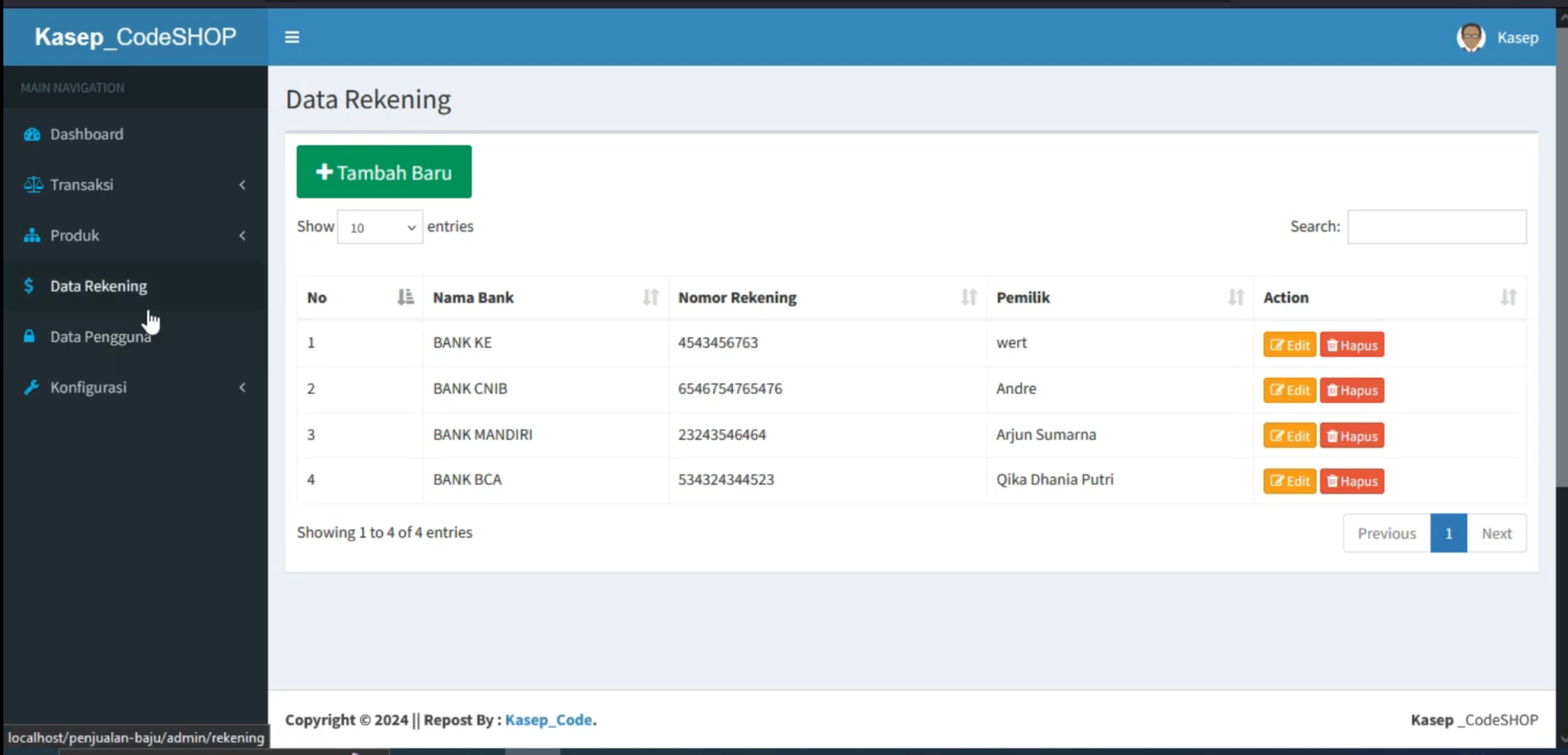
Task: Expand the Transaksi submenu chevron
Action: pyautogui.click(x=242, y=185)
